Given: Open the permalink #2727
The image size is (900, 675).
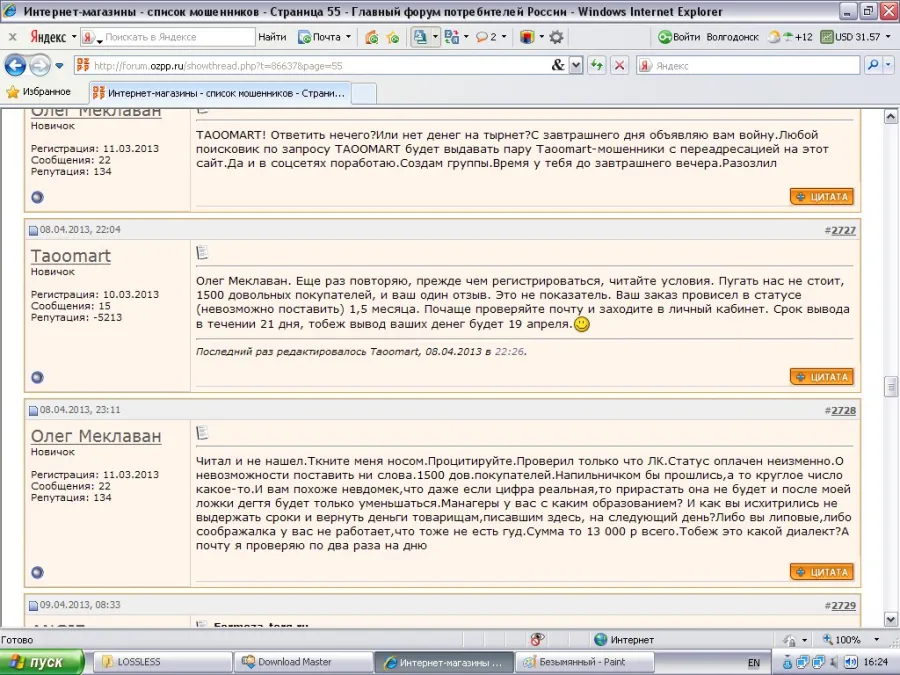Looking at the screenshot, I should tap(843, 230).
